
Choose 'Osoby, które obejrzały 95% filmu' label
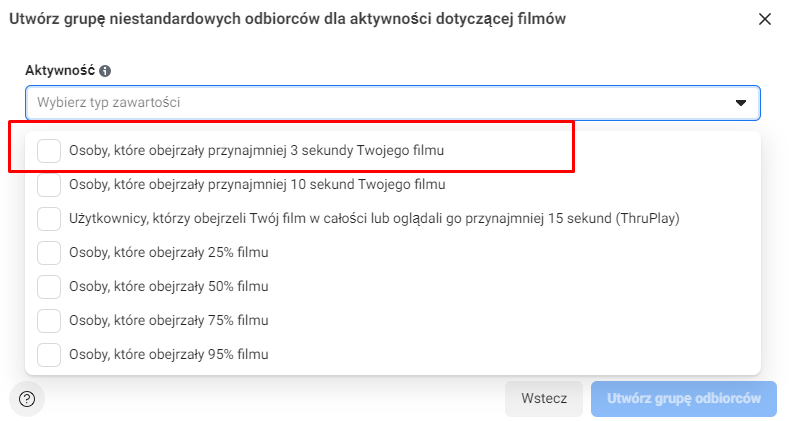[169, 355]
